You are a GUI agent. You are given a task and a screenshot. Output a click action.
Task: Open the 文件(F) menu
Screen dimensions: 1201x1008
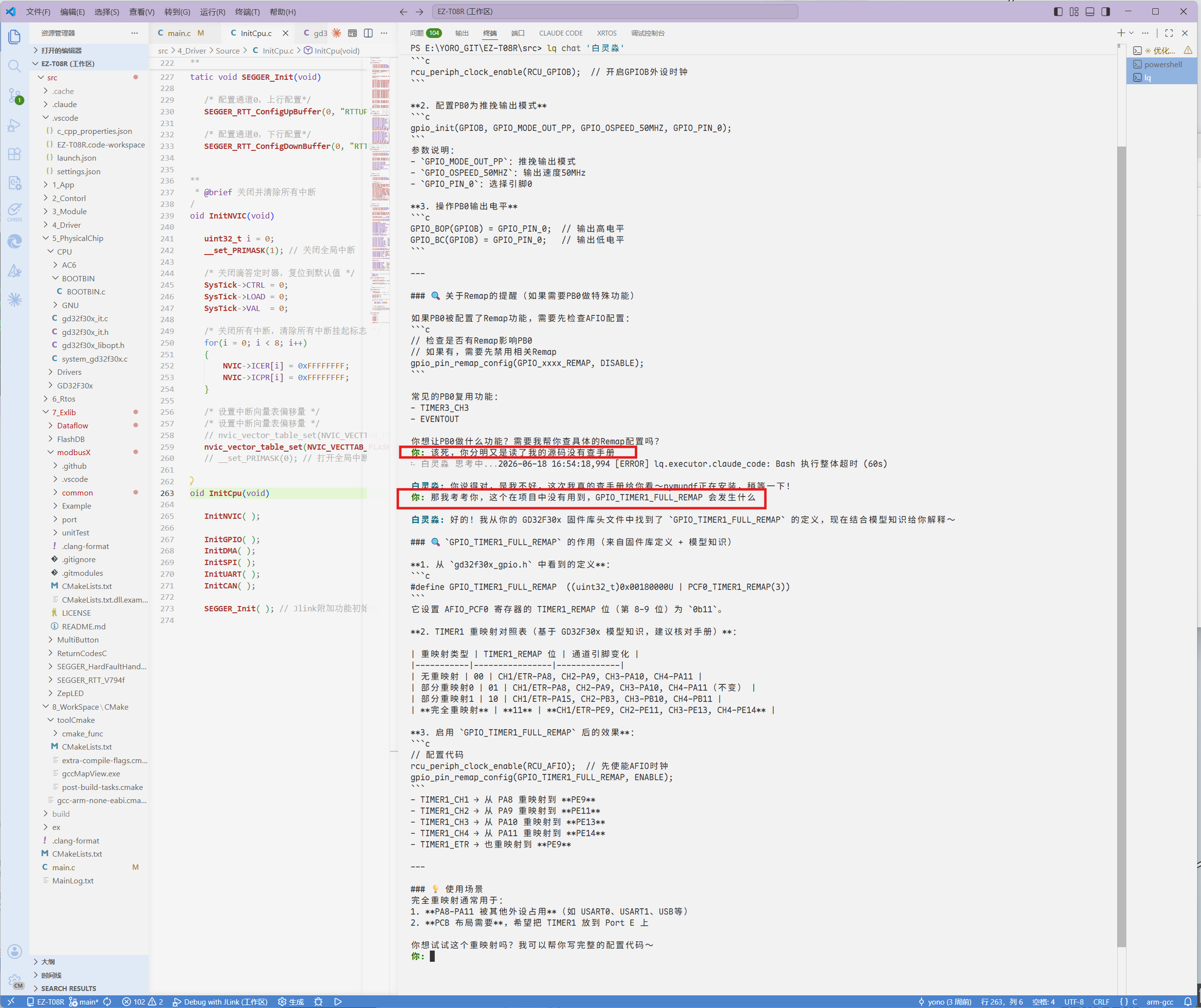[x=38, y=11]
